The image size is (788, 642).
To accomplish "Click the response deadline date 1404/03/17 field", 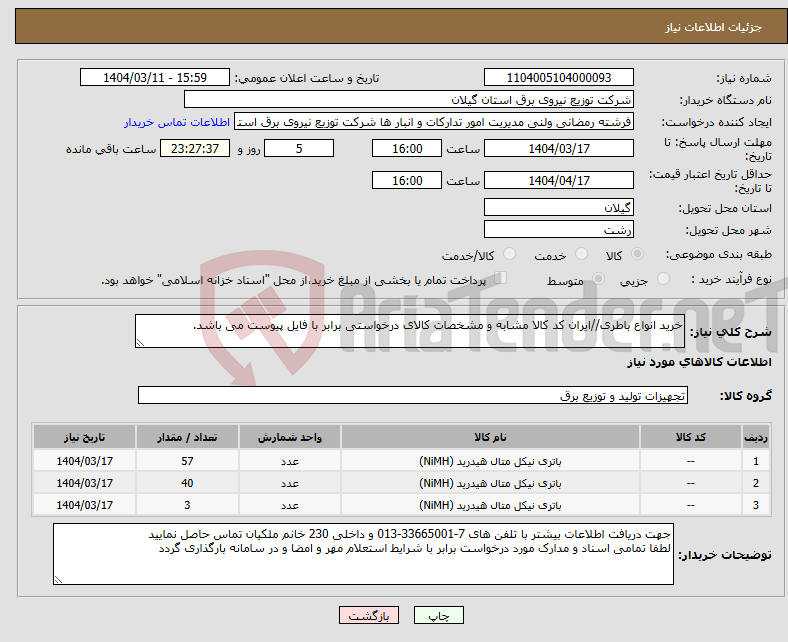I will 559,148.
